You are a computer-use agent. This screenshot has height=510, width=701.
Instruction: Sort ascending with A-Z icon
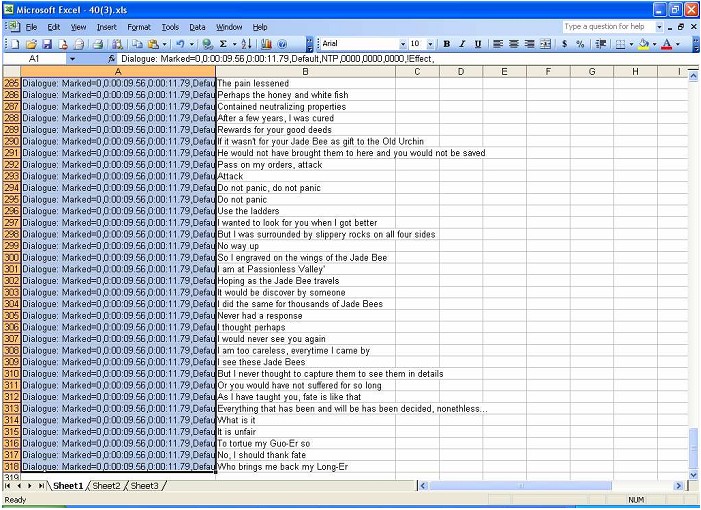pos(246,44)
